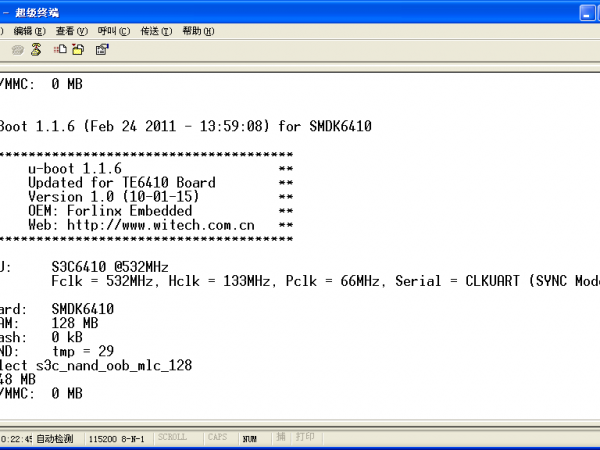Open connection Properties from the toolbar icon

102,49
